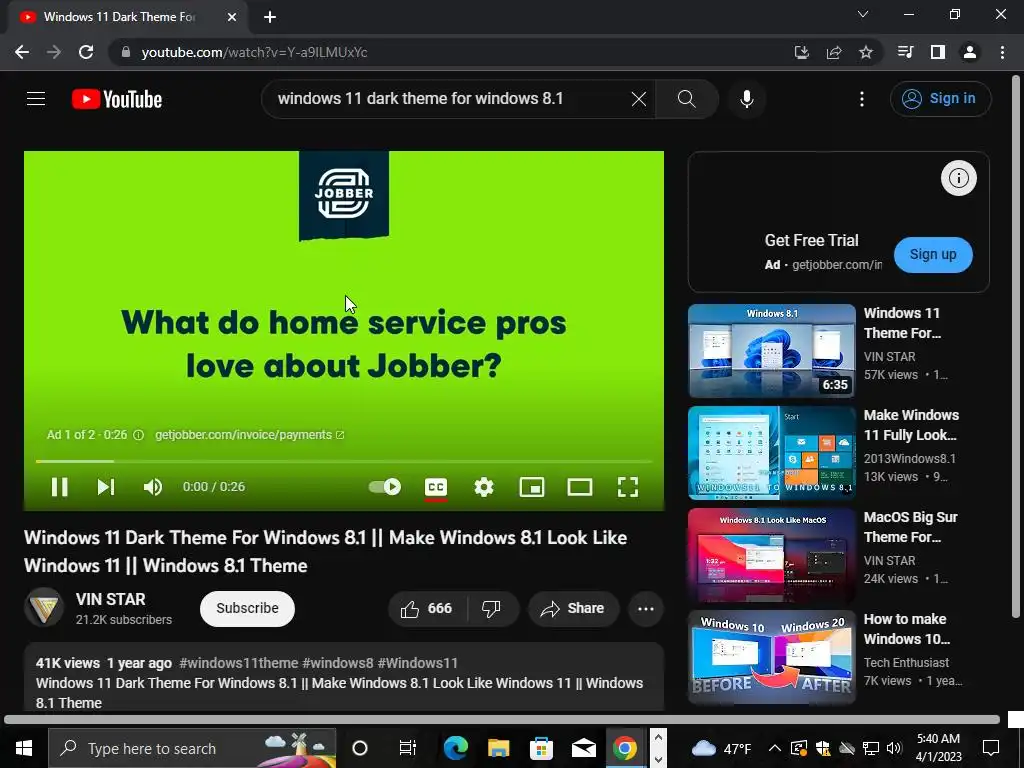Open VIN STAR channel avatar
Viewport: 1024px width, 768px height.
click(44, 608)
